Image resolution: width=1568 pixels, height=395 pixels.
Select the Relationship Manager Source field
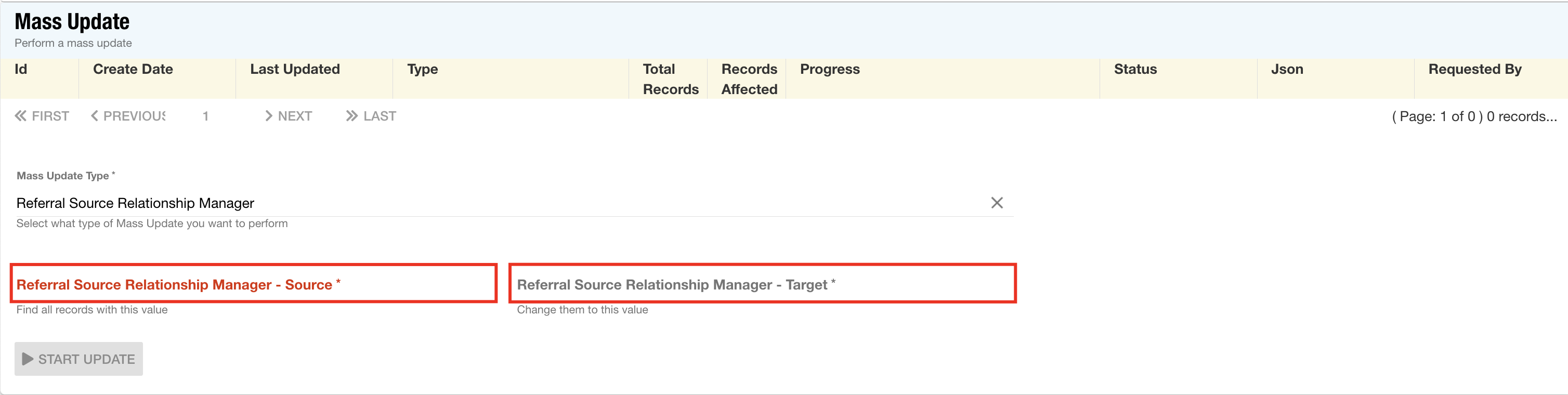253,284
